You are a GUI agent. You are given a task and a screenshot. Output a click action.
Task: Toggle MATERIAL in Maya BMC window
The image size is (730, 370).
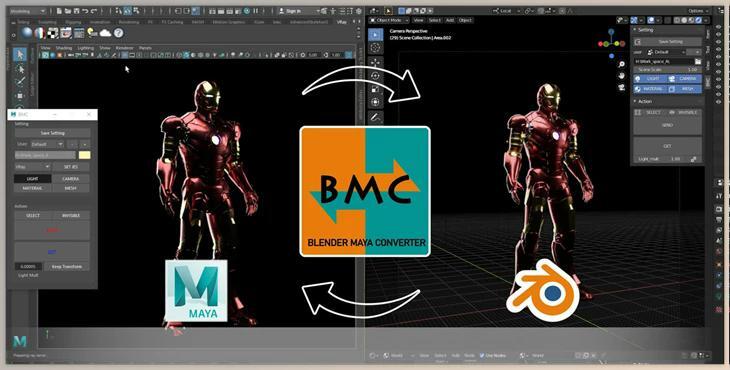click(x=32, y=188)
